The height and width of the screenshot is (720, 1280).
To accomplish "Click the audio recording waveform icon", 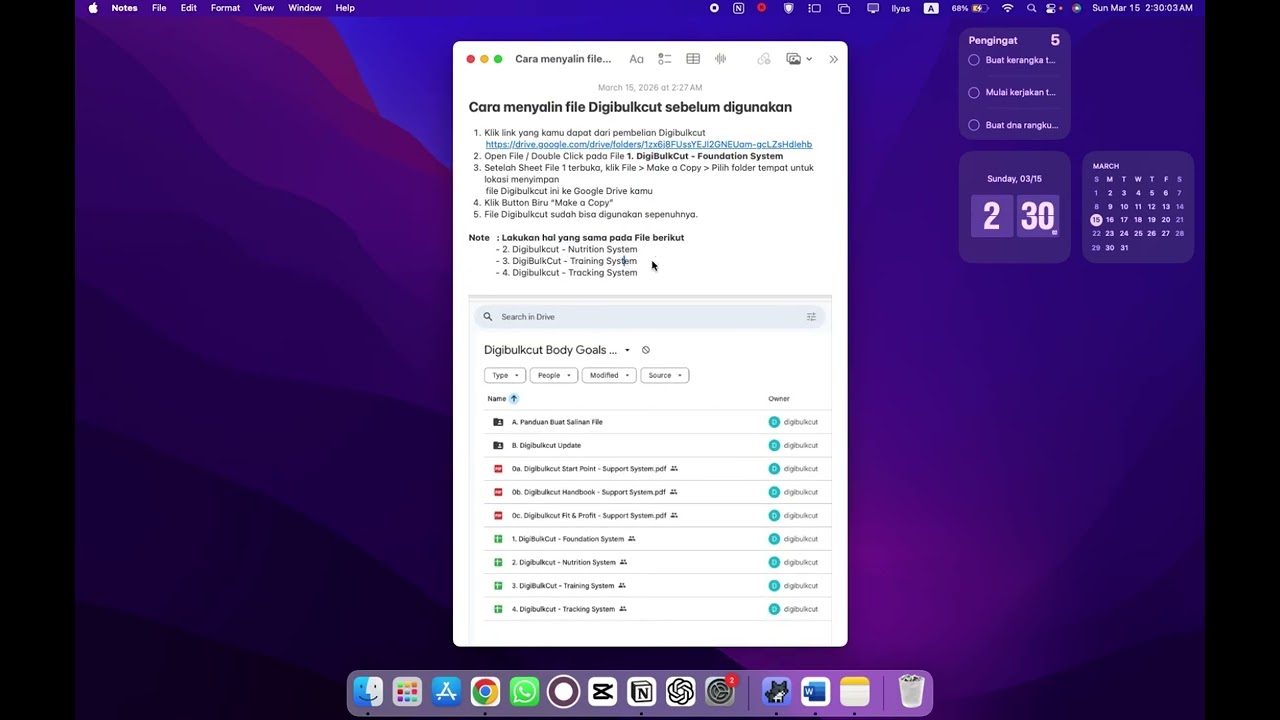I will click(720, 59).
